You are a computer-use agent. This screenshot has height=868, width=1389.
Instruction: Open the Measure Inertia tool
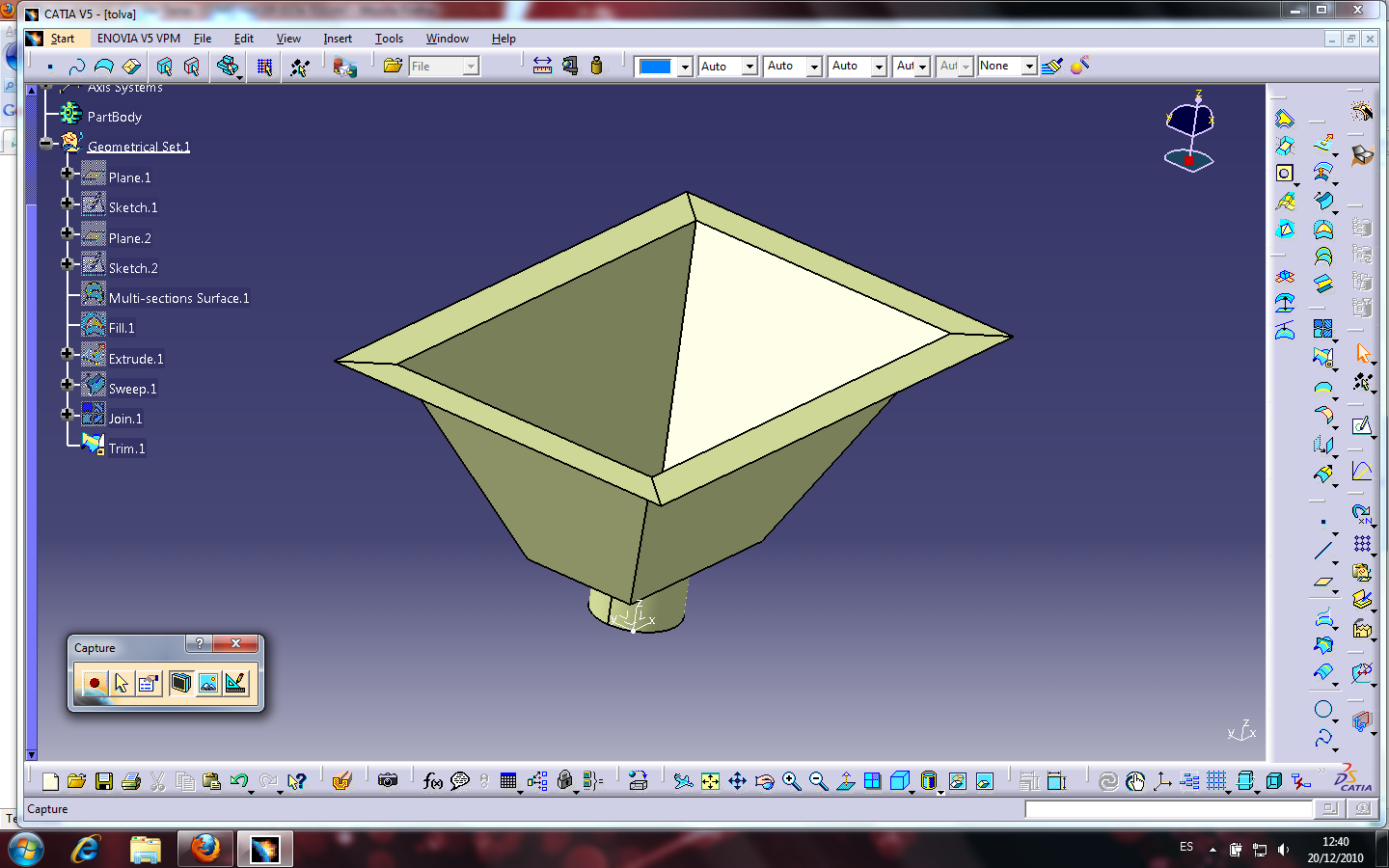pos(596,66)
